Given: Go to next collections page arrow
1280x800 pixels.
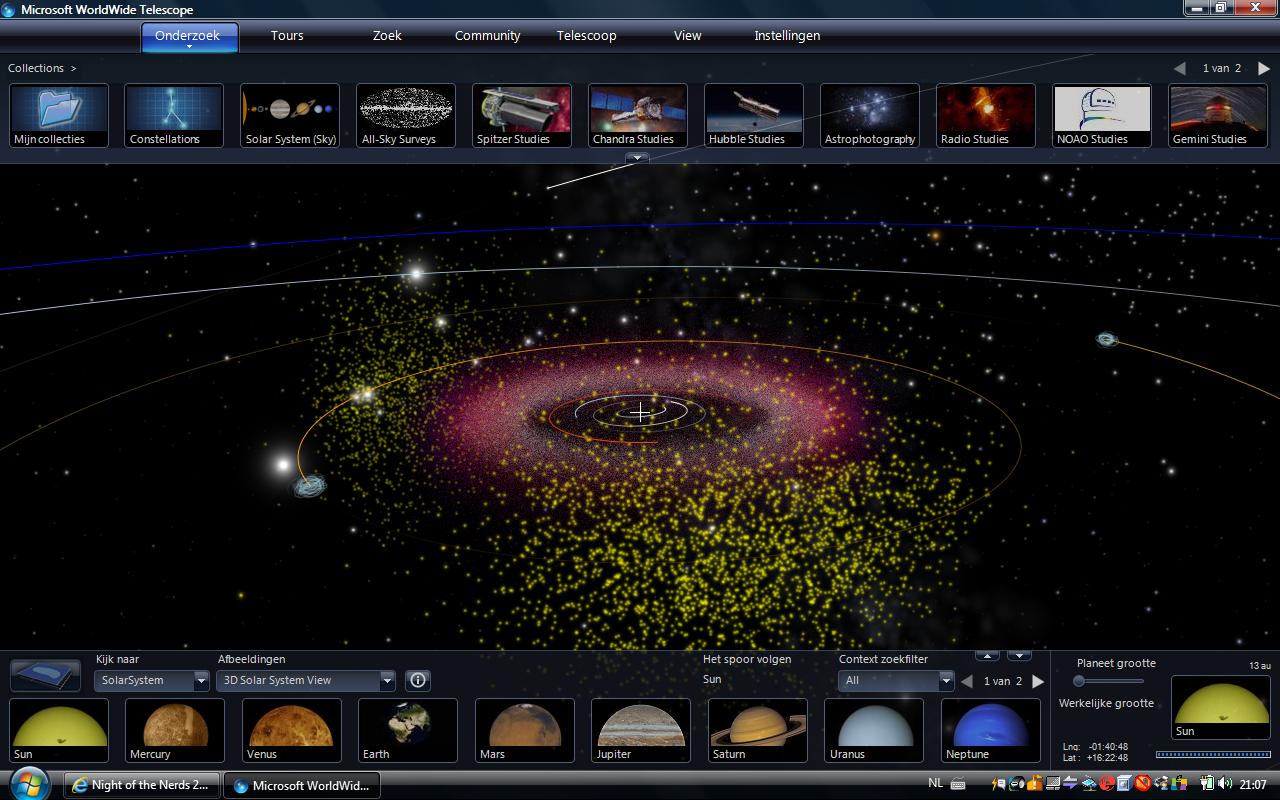Looking at the screenshot, I should tap(1264, 68).
